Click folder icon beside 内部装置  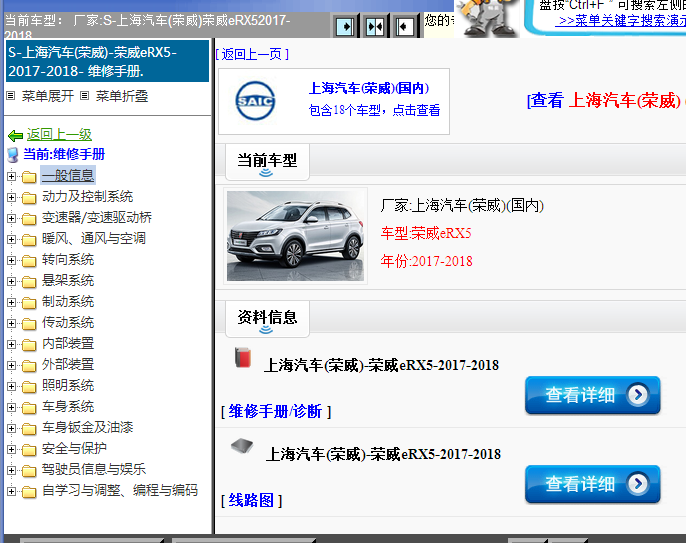coord(29,345)
